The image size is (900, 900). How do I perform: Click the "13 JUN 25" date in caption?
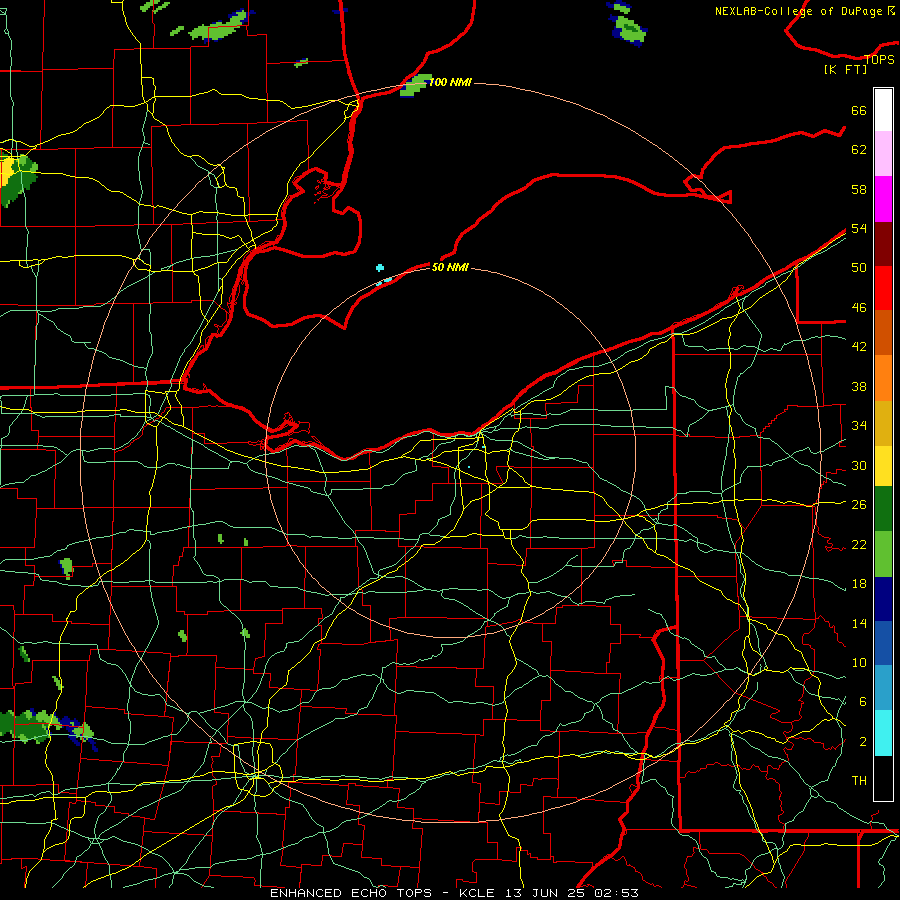point(545,893)
